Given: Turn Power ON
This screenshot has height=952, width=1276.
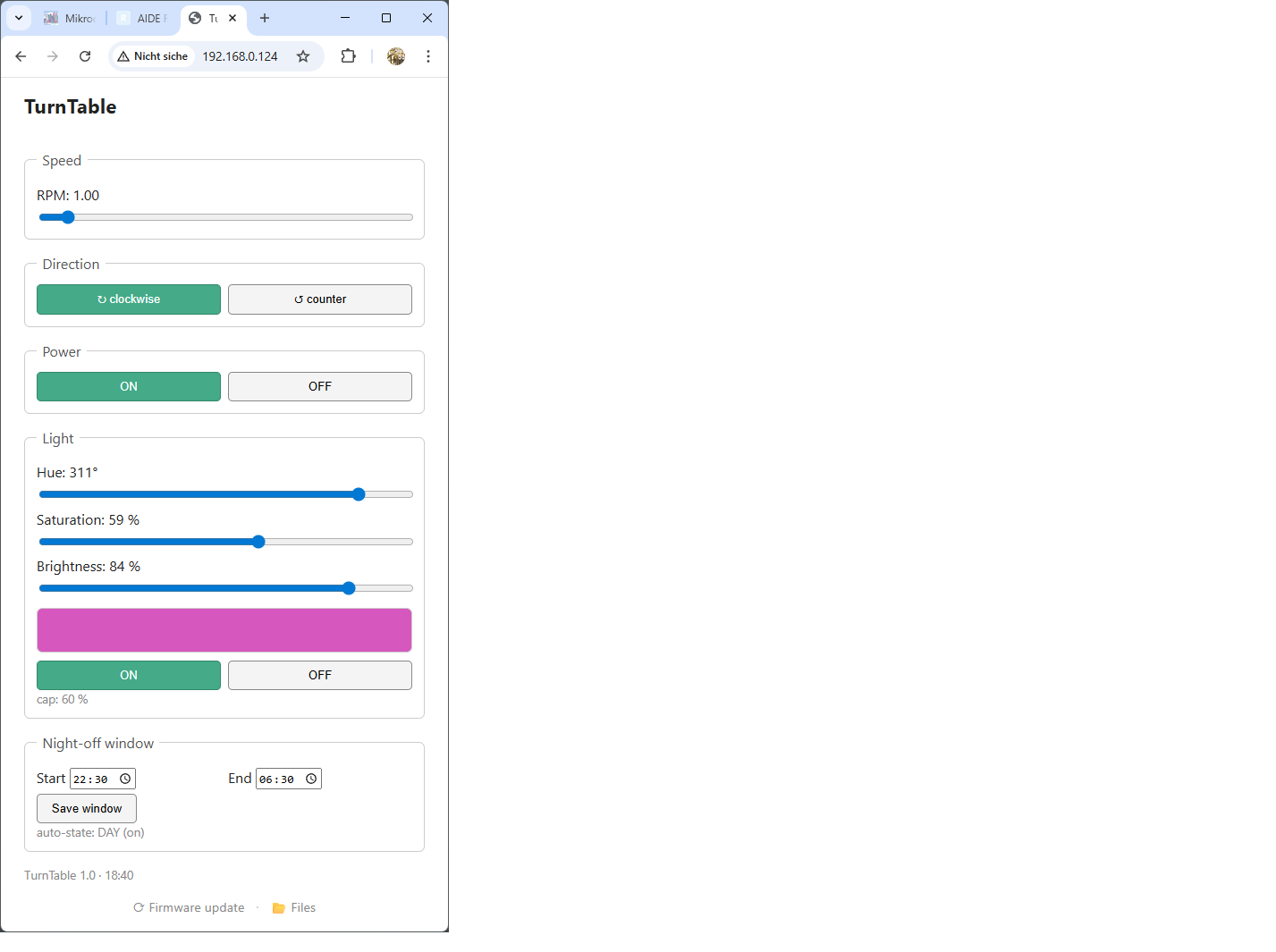Looking at the screenshot, I should coord(129,387).
